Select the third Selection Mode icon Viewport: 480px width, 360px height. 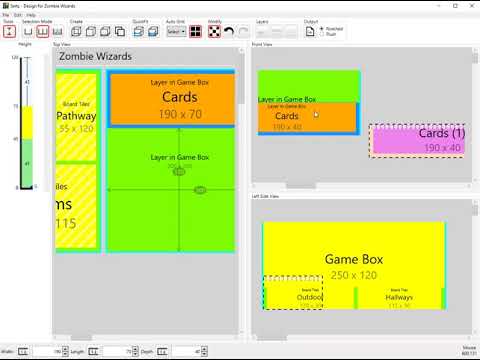tap(58, 32)
